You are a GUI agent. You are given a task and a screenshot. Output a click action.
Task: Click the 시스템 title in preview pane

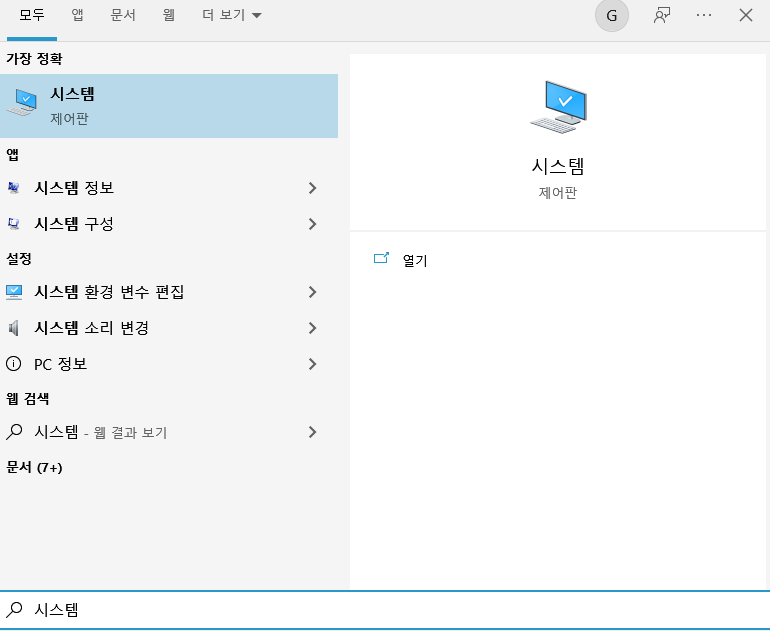[558, 166]
